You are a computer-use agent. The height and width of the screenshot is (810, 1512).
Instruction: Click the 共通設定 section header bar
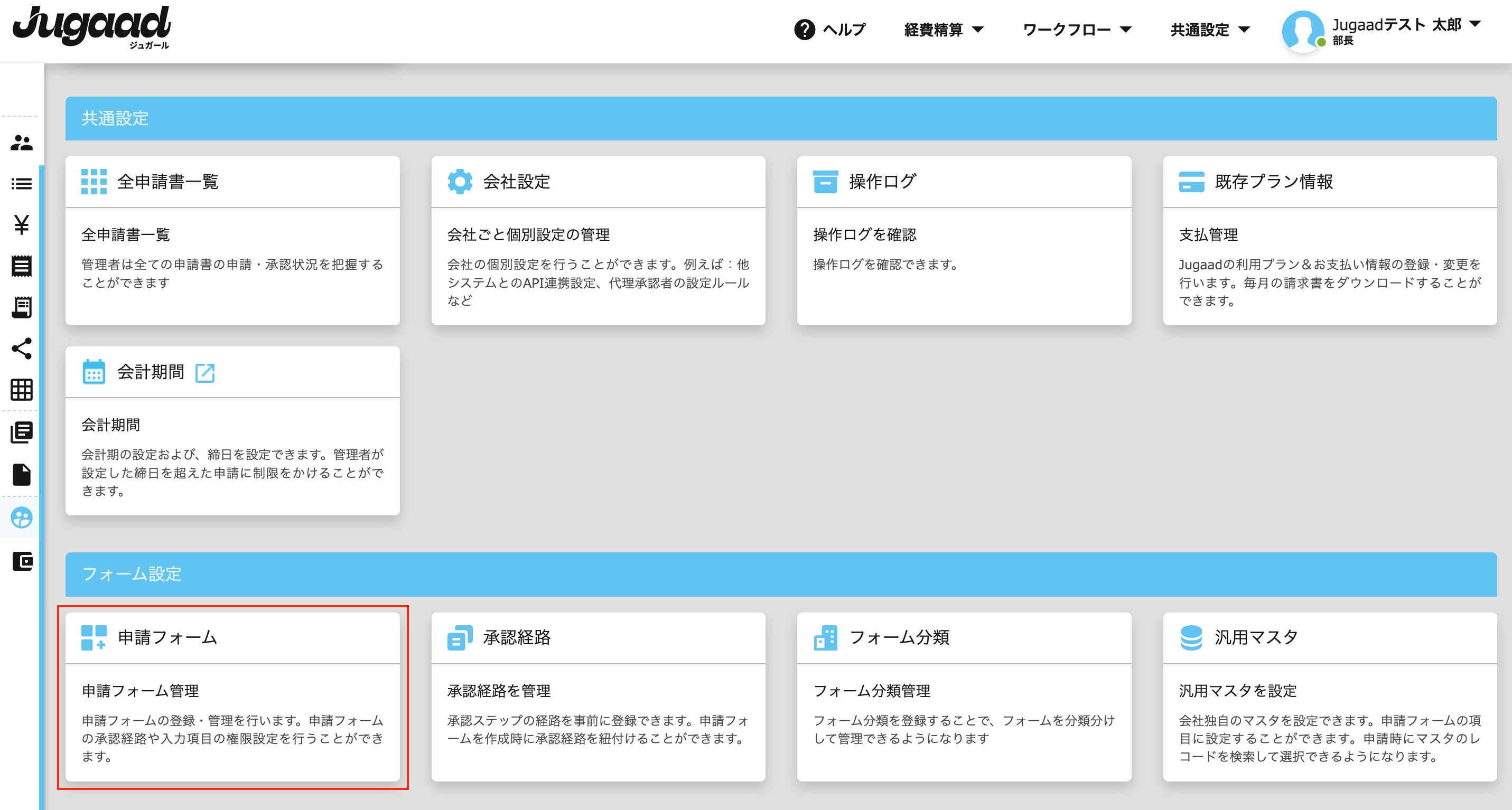(781, 118)
